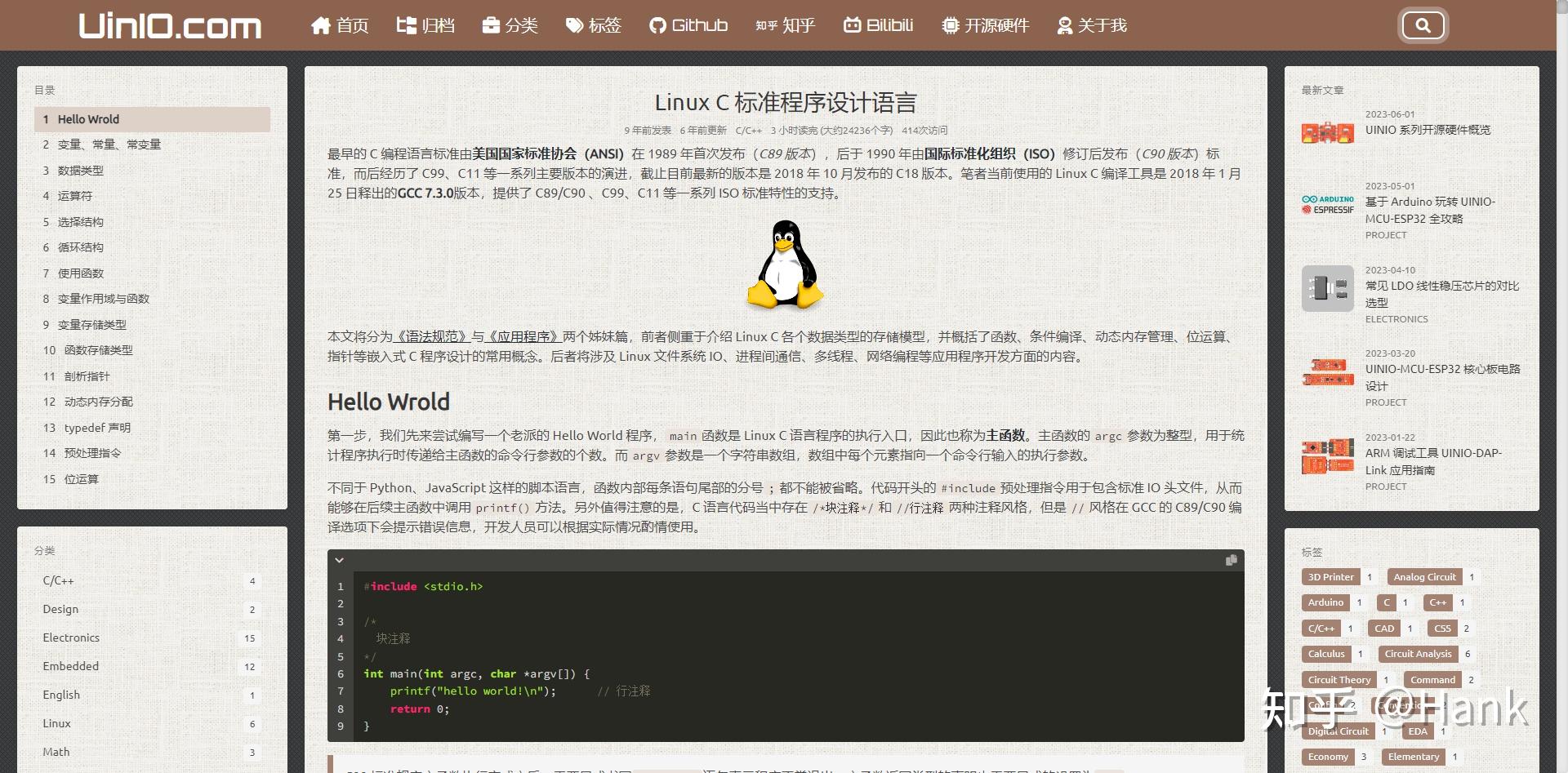Click the 关于我 person icon
Viewport: 1568px width, 773px height.
pos(1063,24)
